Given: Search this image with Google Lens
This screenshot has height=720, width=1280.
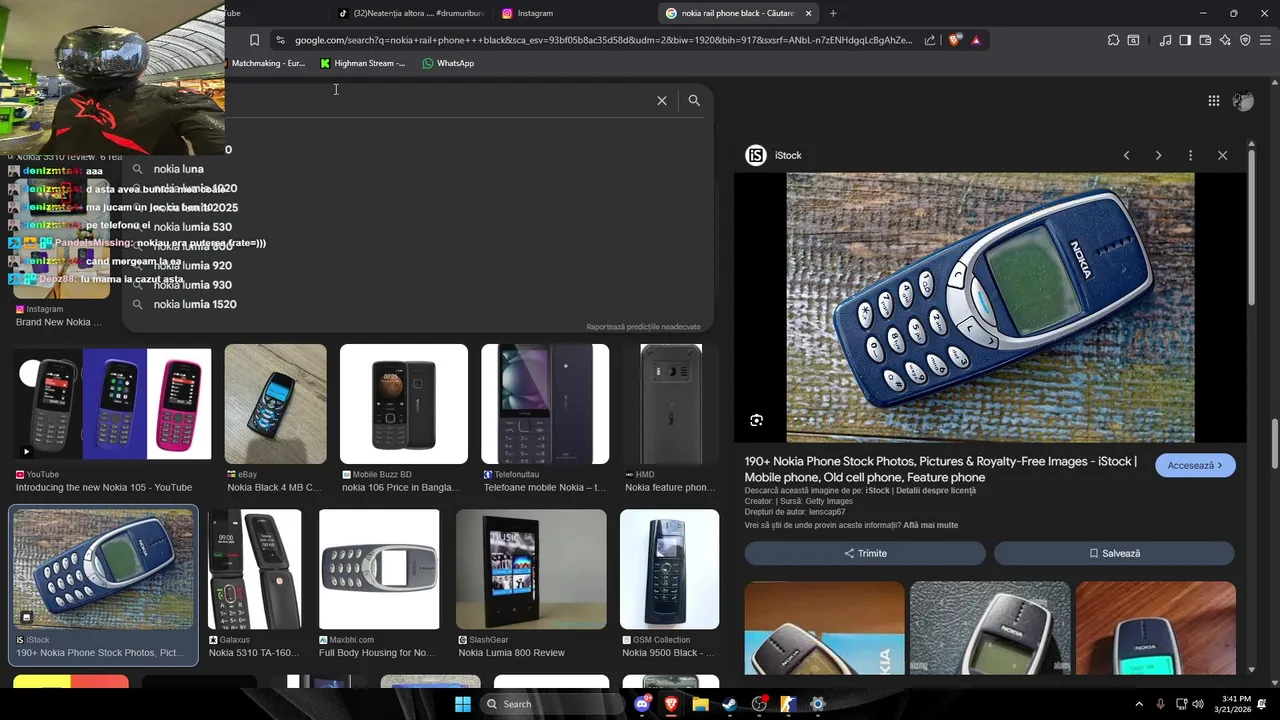Looking at the screenshot, I should pyautogui.click(x=756, y=420).
